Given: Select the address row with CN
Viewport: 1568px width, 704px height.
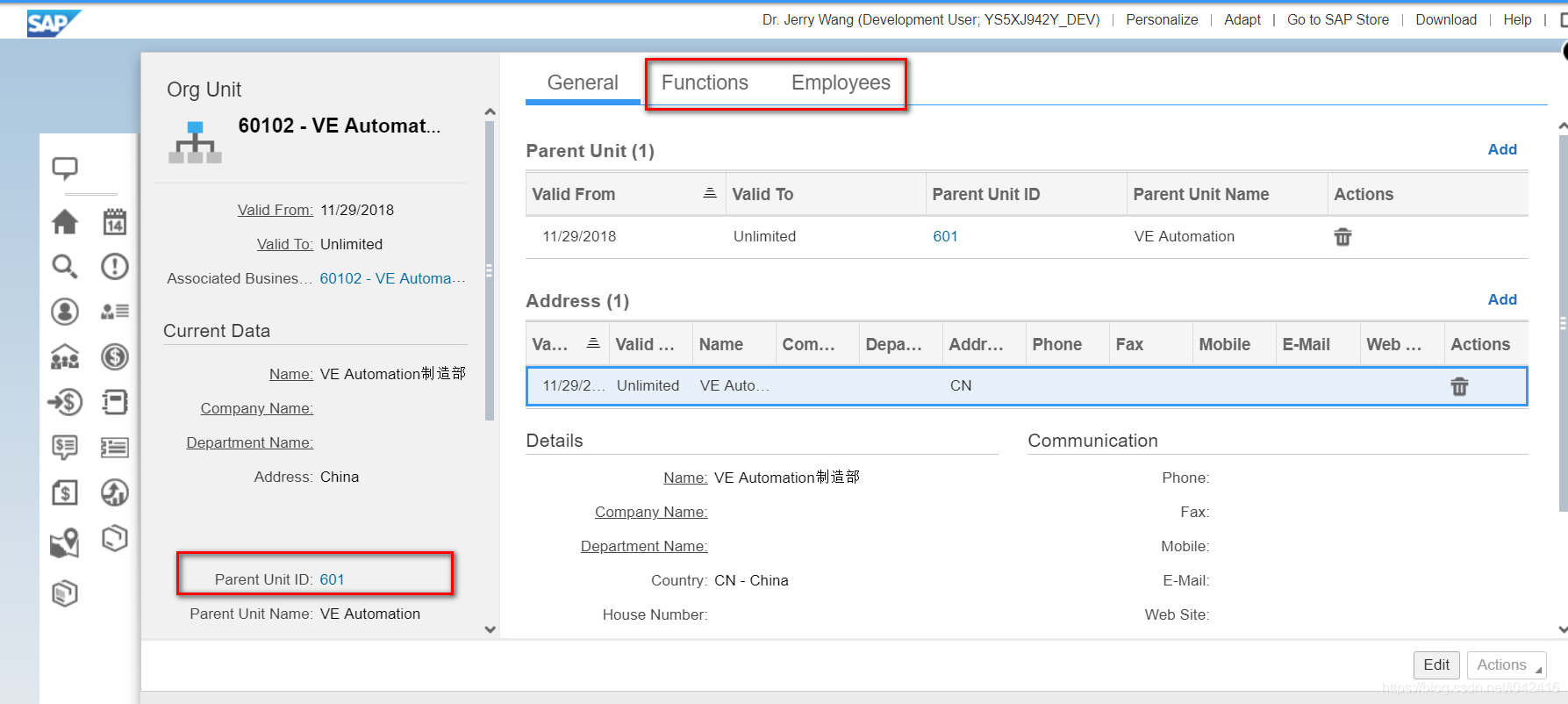Looking at the screenshot, I should [x=1027, y=386].
